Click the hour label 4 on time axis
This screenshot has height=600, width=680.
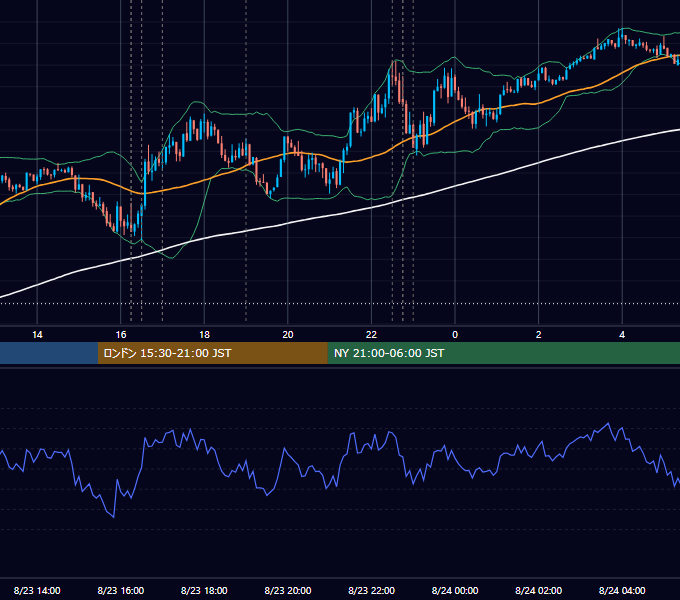(622, 335)
